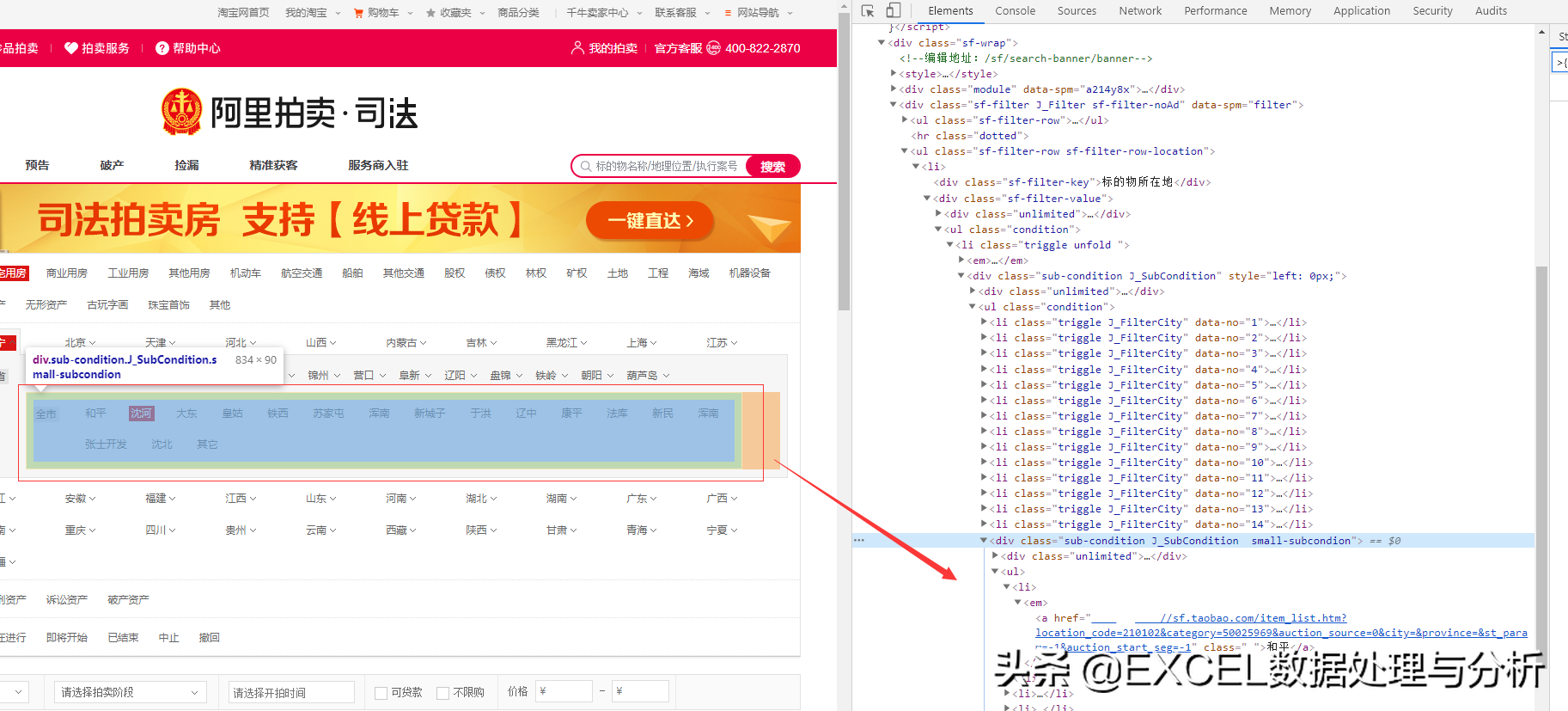The image size is (1568, 711).
Task: Open the 千牛卖家中心 menu
Action: [x=604, y=13]
